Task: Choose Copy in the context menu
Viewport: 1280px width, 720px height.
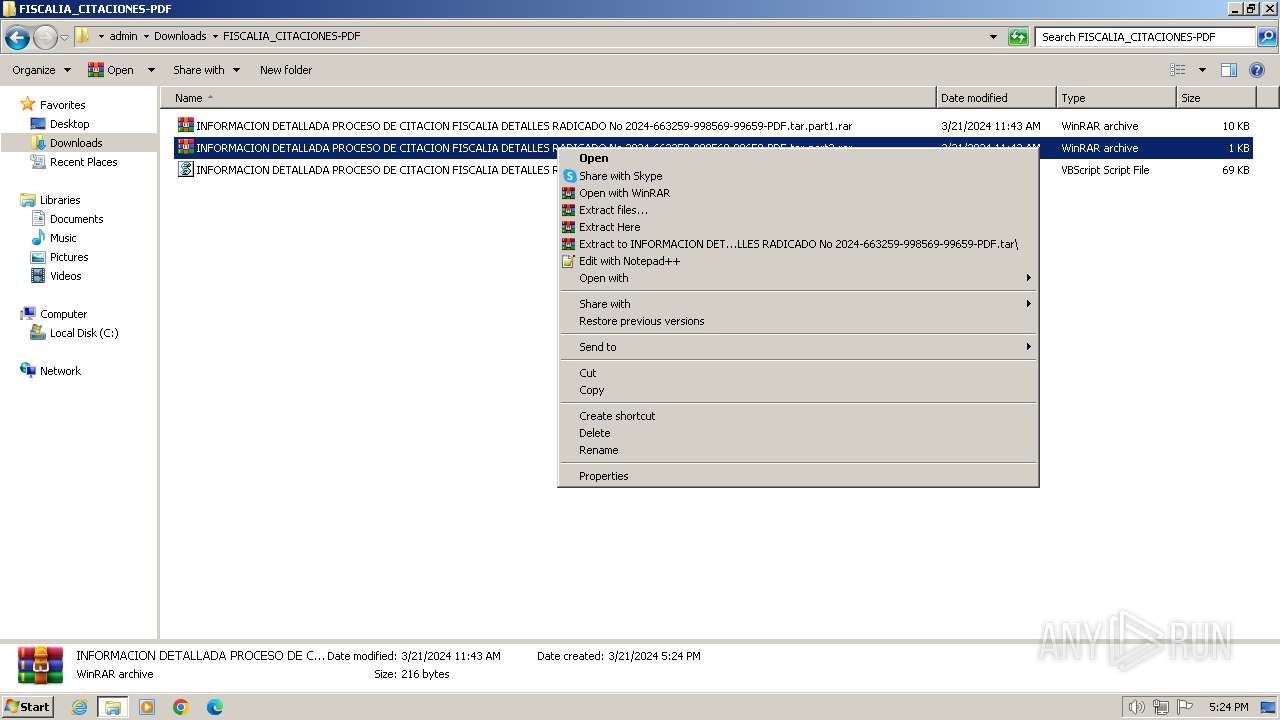Action: coord(798,390)
